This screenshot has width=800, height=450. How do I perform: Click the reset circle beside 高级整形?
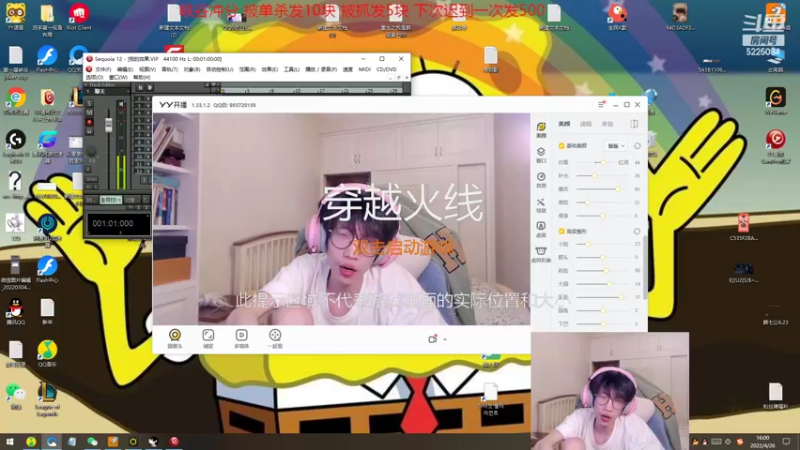tap(637, 231)
